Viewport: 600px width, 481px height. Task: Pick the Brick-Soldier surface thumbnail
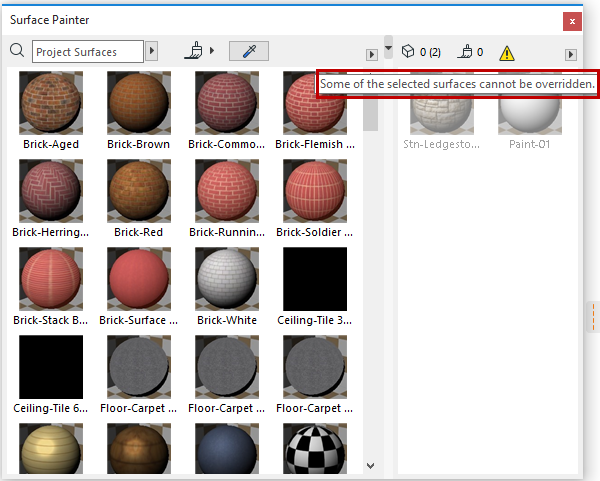315,189
